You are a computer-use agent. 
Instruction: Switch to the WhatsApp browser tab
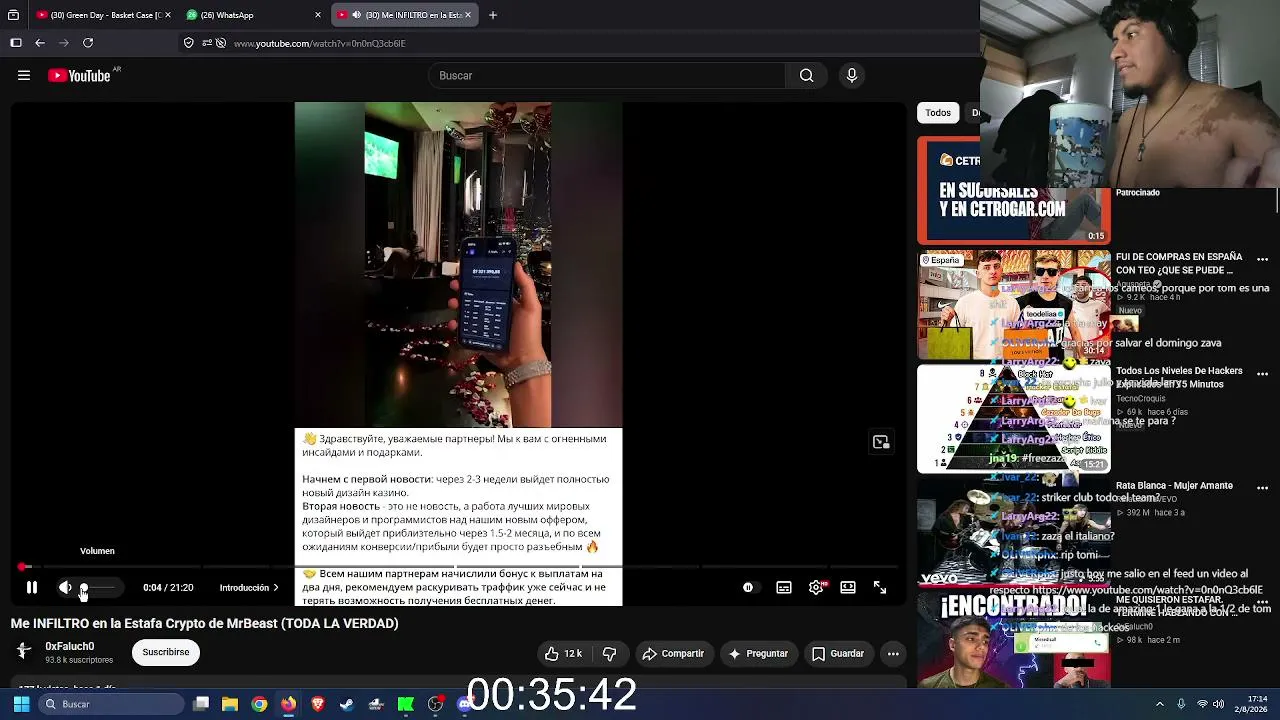pos(248,15)
